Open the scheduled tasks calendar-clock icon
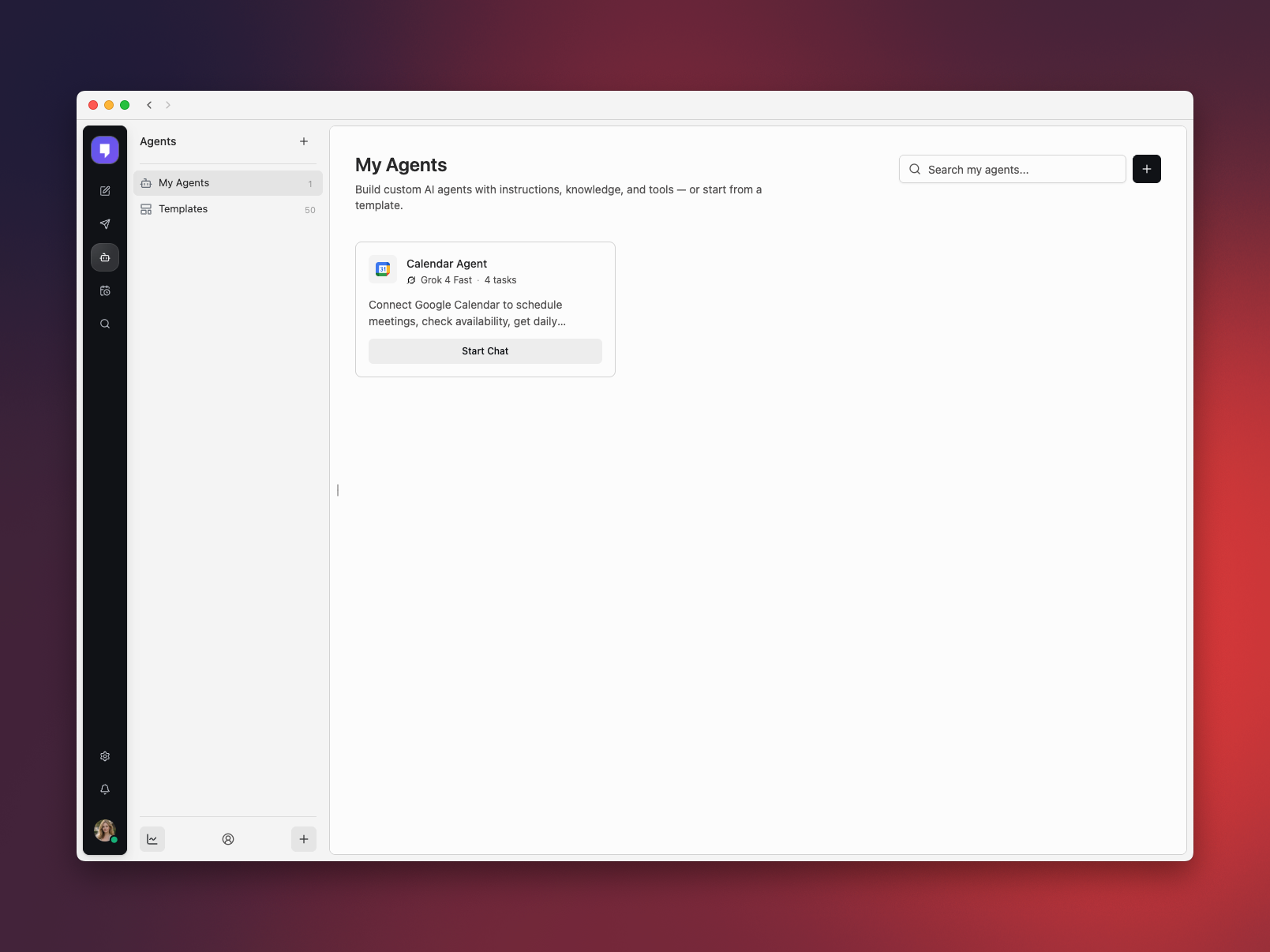1270x952 pixels. click(x=105, y=290)
